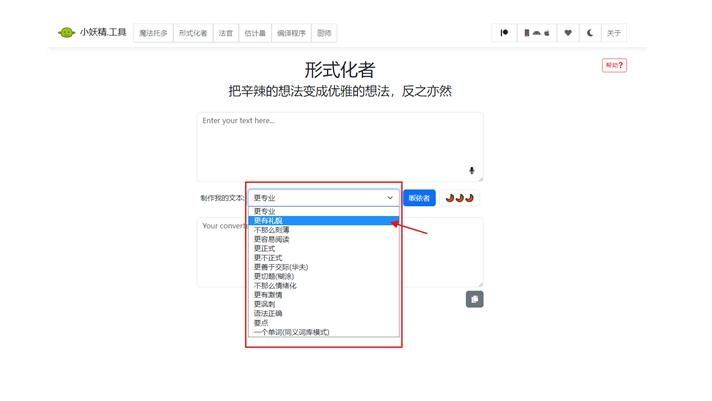
Task: Select the 更讽刺 option
Action: [x=324, y=304]
